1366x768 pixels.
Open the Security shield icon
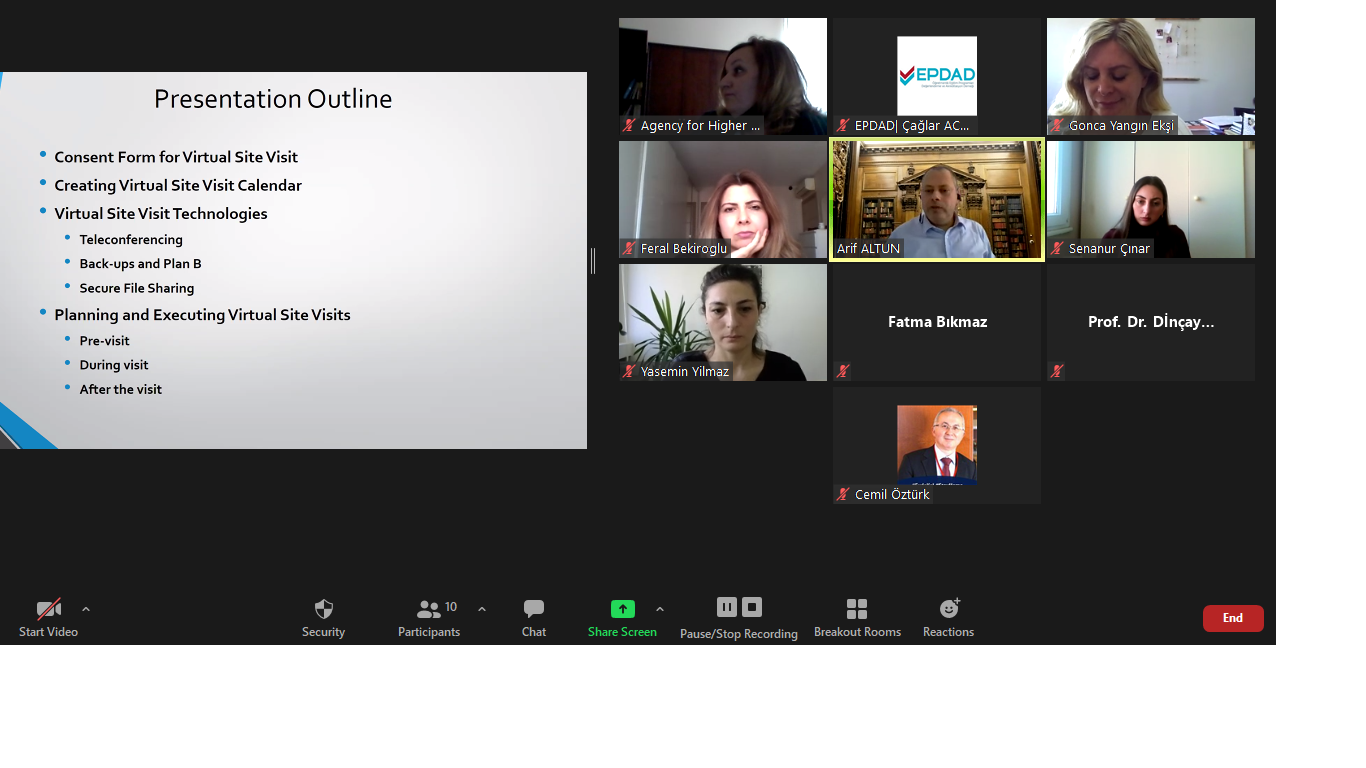[x=323, y=609]
